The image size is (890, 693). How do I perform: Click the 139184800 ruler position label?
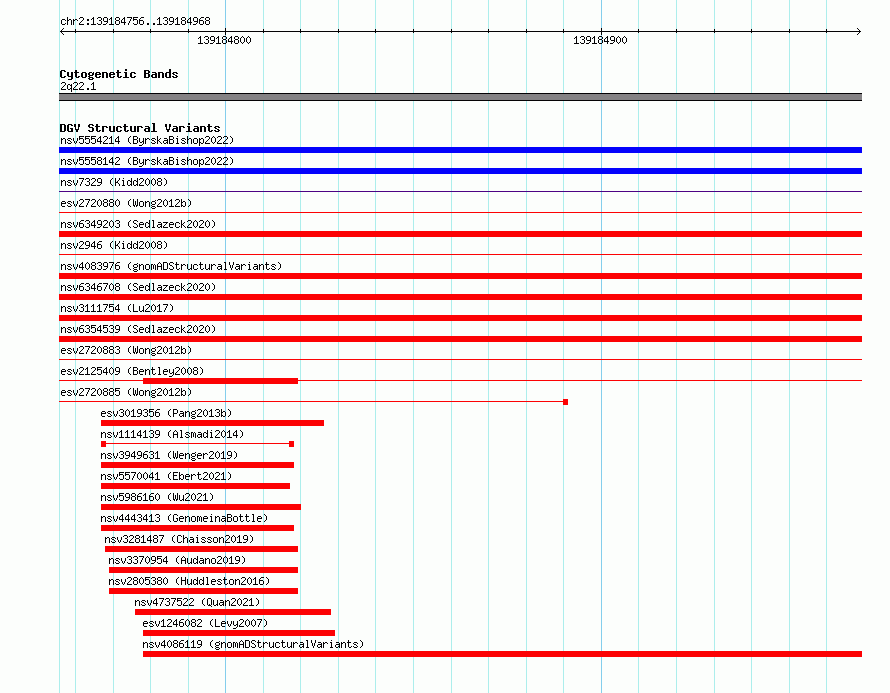tap(224, 40)
